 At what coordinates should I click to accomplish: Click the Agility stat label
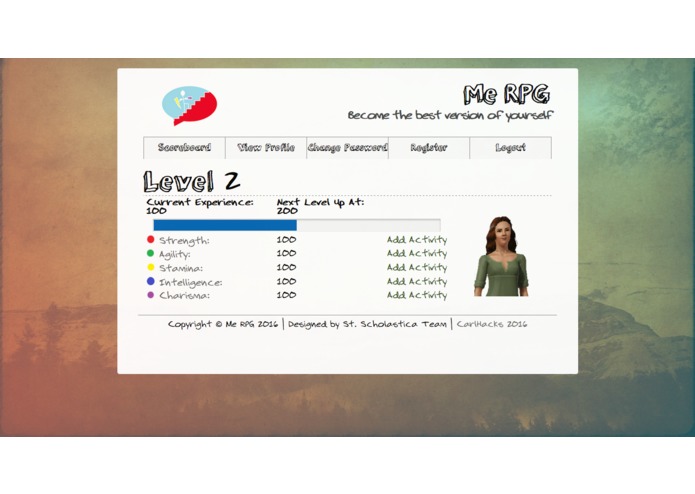[x=175, y=254]
